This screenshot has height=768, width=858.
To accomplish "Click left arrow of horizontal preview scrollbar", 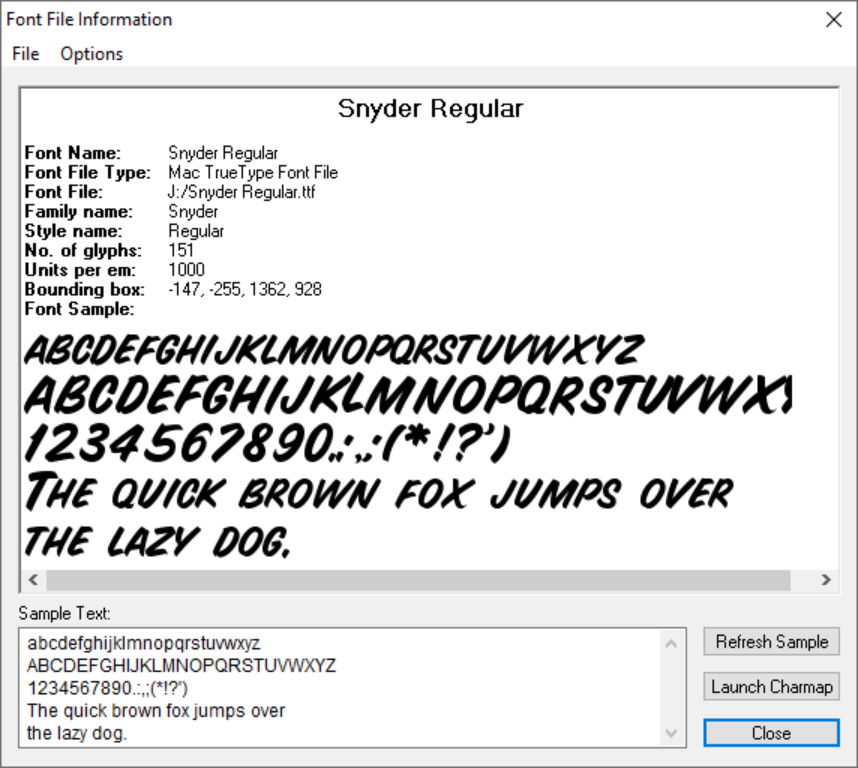I will tap(32, 580).
